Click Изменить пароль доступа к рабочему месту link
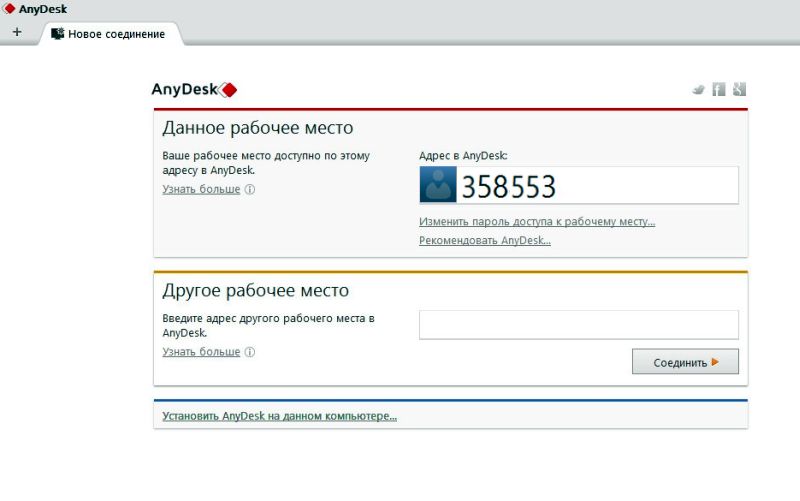 [x=536, y=221]
